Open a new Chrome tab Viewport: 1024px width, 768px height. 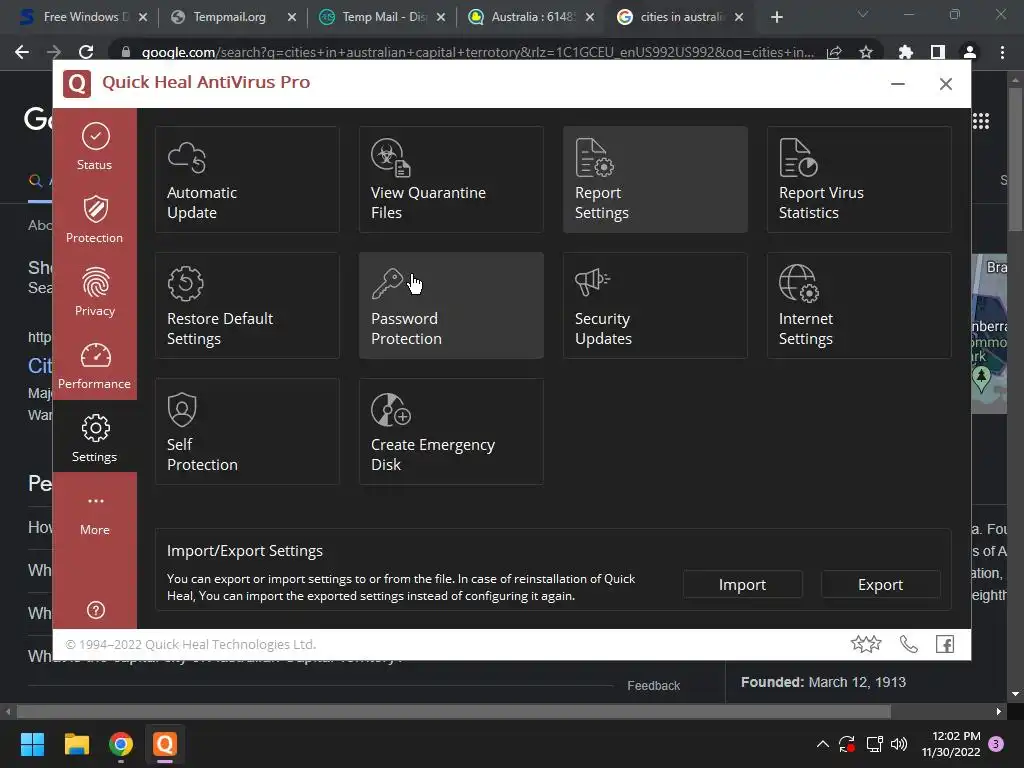776,17
